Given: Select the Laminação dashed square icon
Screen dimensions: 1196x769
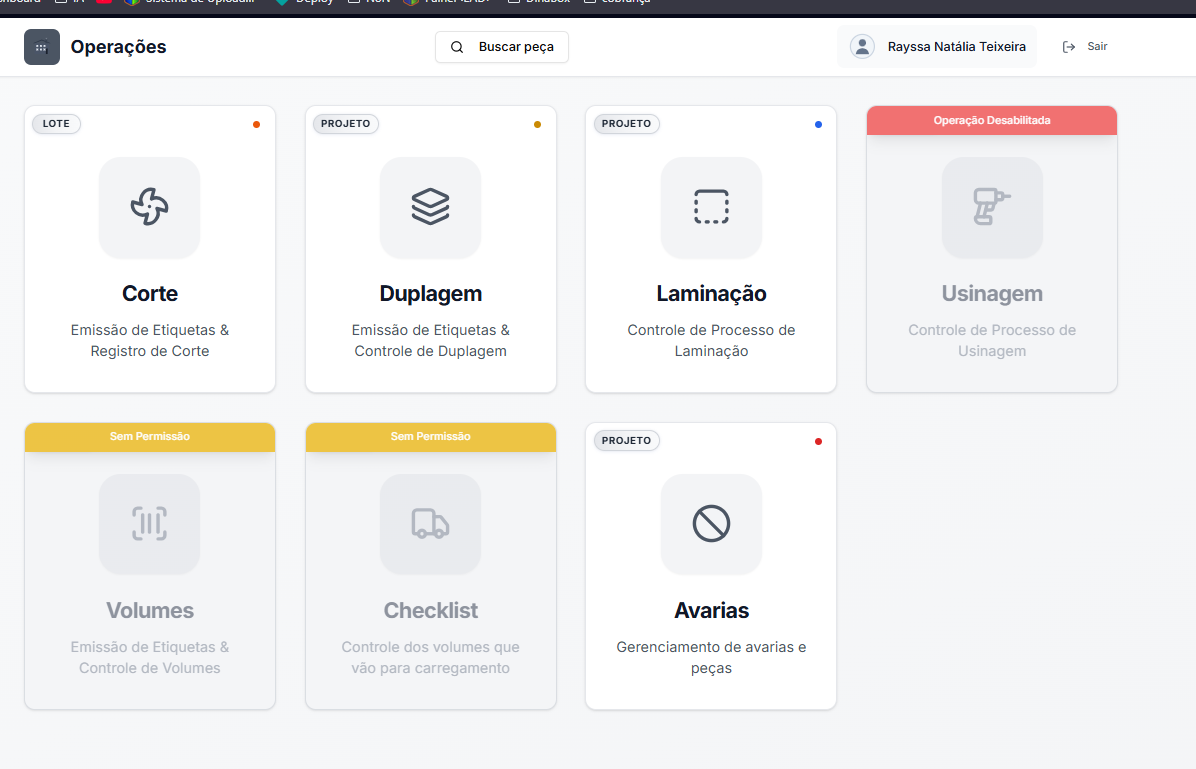Looking at the screenshot, I should [711, 207].
